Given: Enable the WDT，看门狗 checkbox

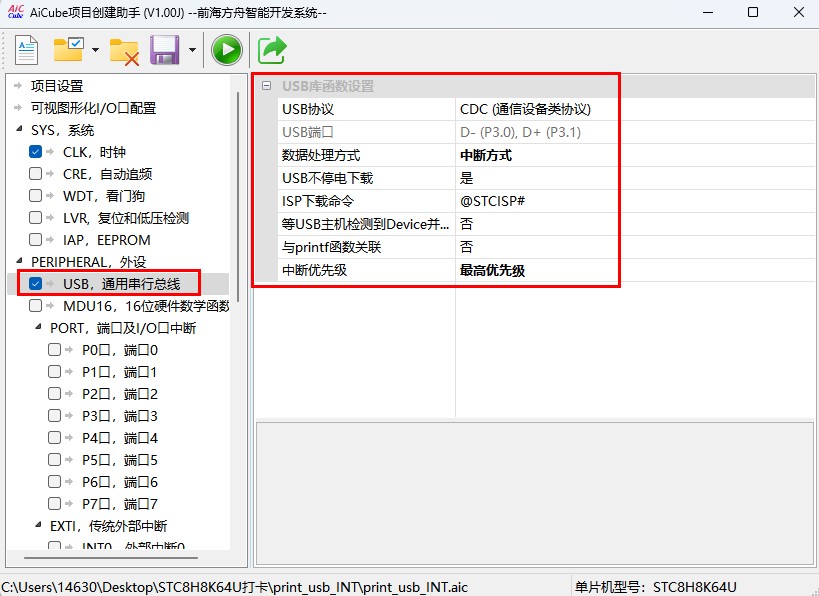Looking at the screenshot, I should tap(36, 195).
